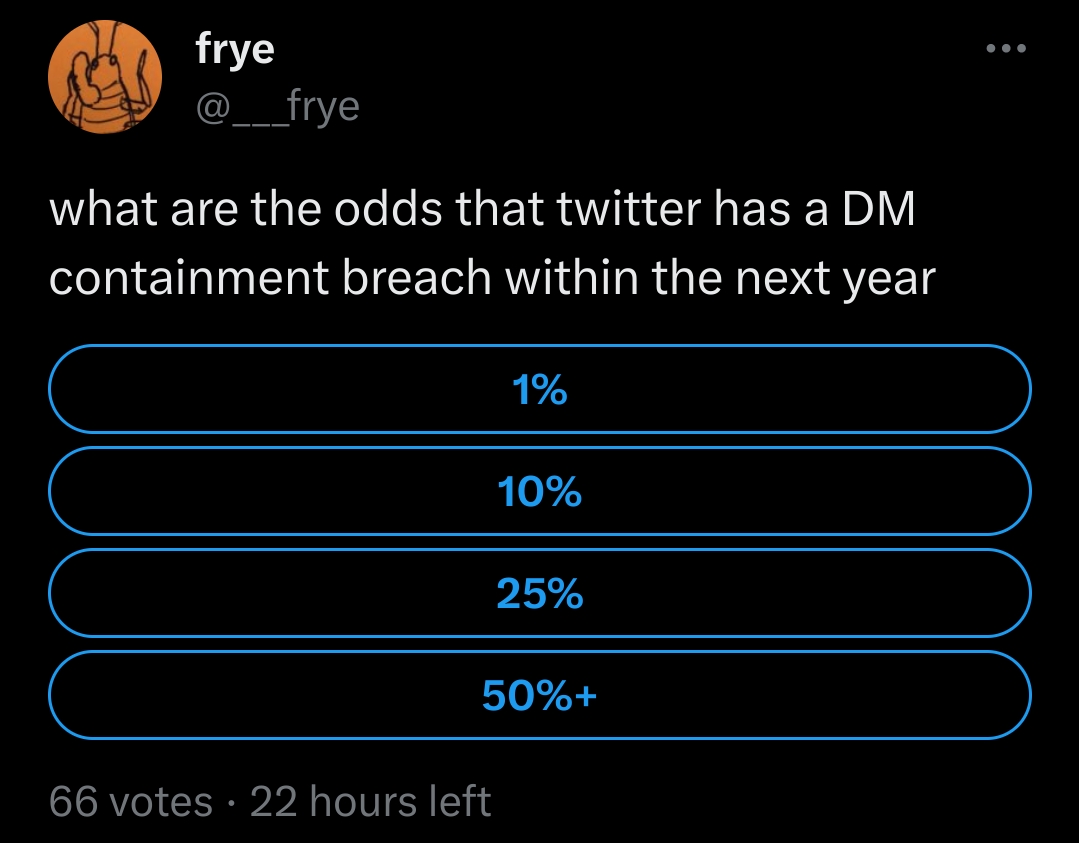The image size is (1079, 843).
Task: Click the 66 votes count
Action: pos(131,801)
